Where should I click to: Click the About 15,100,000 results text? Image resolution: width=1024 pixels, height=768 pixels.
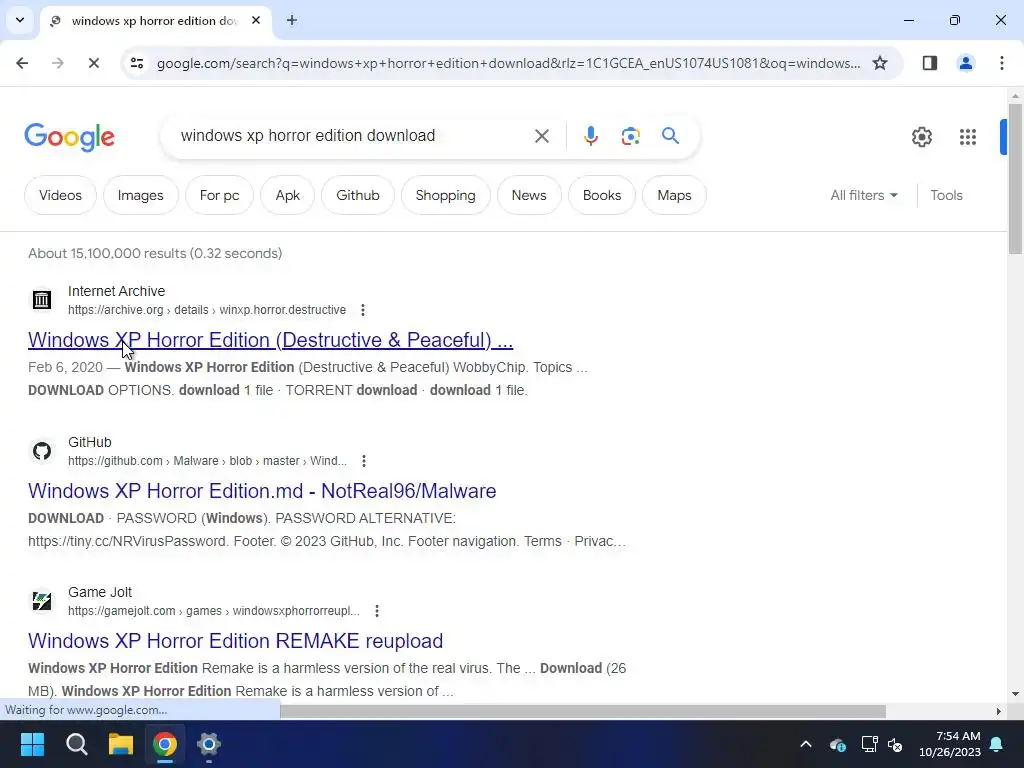coord(155,253)
